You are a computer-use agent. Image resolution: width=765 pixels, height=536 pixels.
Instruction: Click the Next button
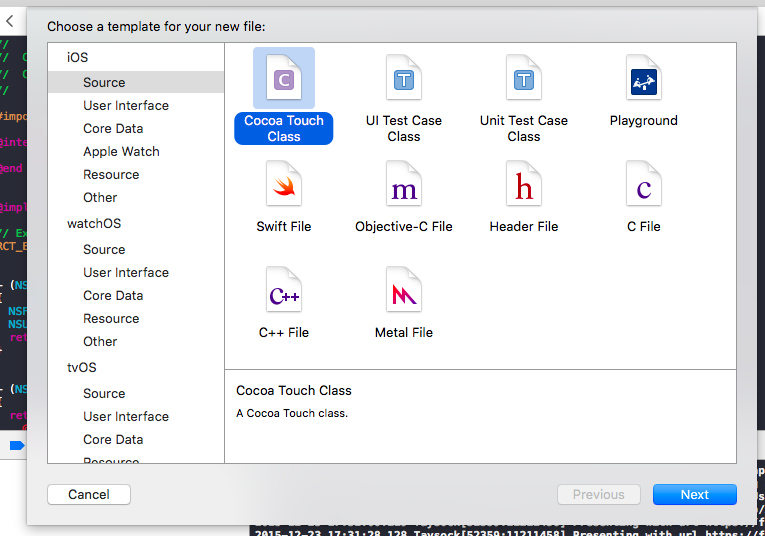[694, 494]
